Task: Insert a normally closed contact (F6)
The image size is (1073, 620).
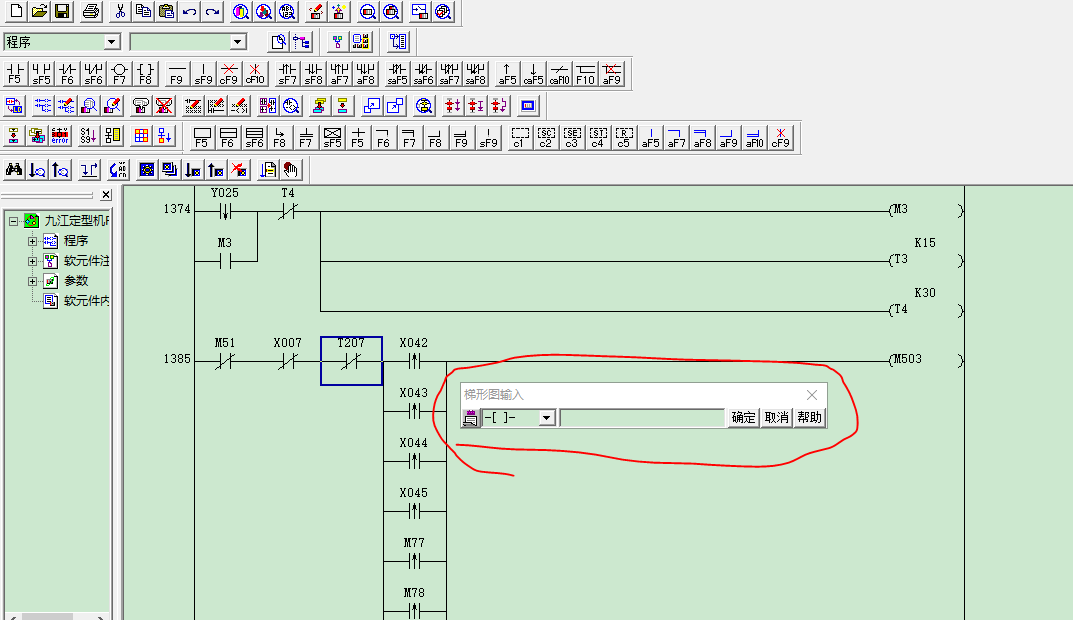Action: point(66,74)
